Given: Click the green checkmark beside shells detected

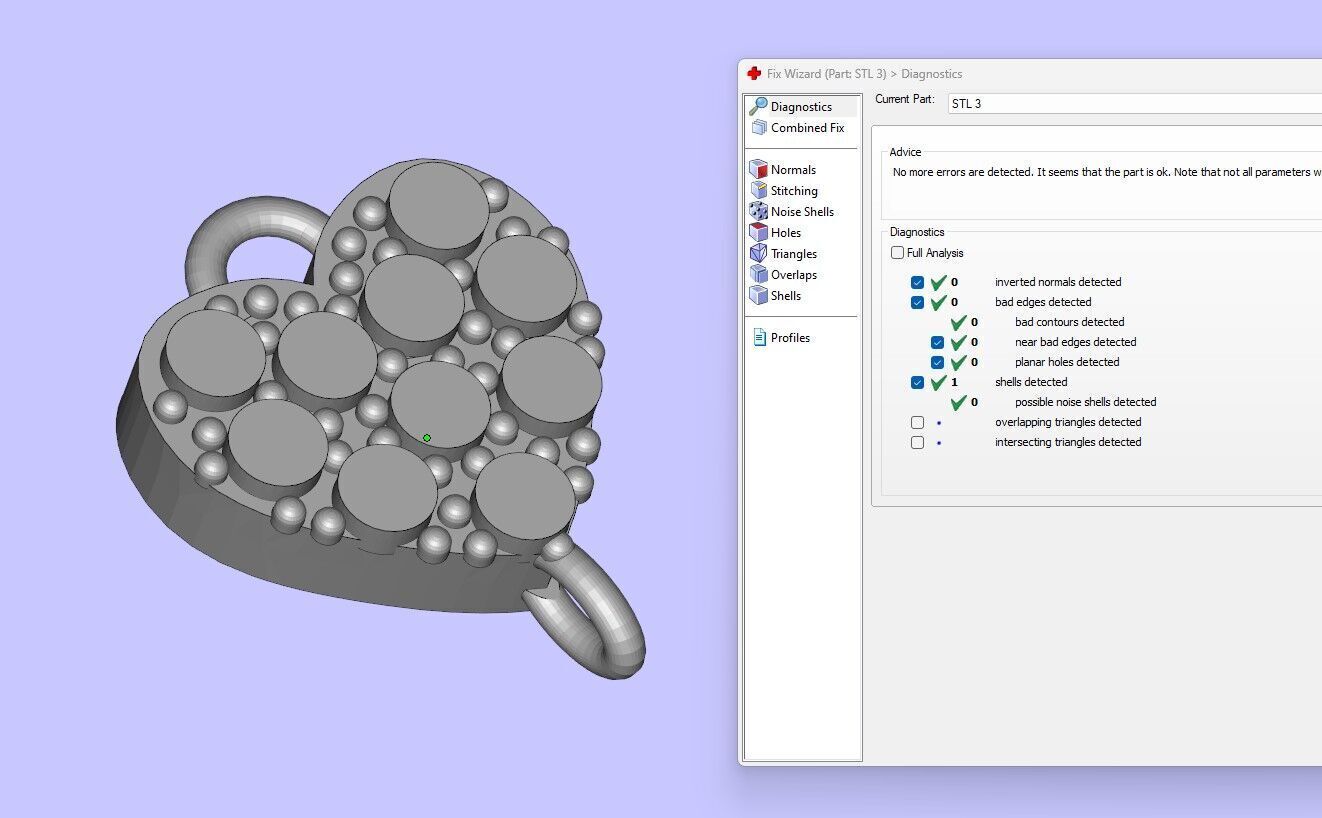Looking at the screenshot, I should pos(938,382).
